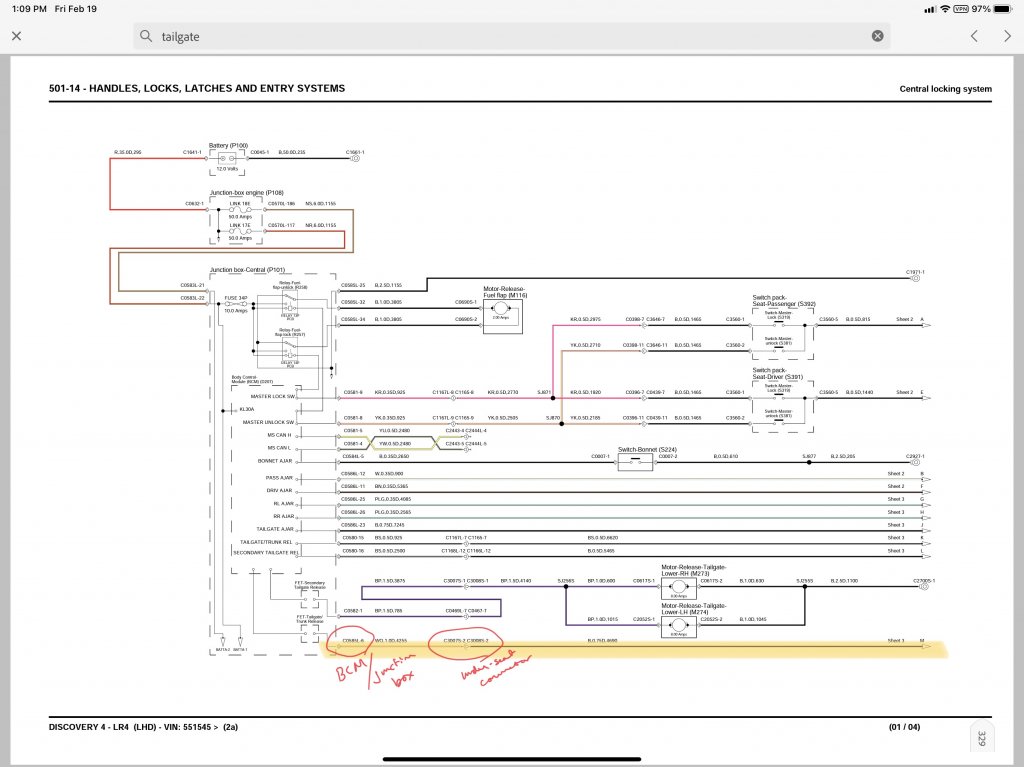Select the "Junction-box engine (P108)" label
The width and height of the screenshot is (1024, 767).
pos(247,193)
